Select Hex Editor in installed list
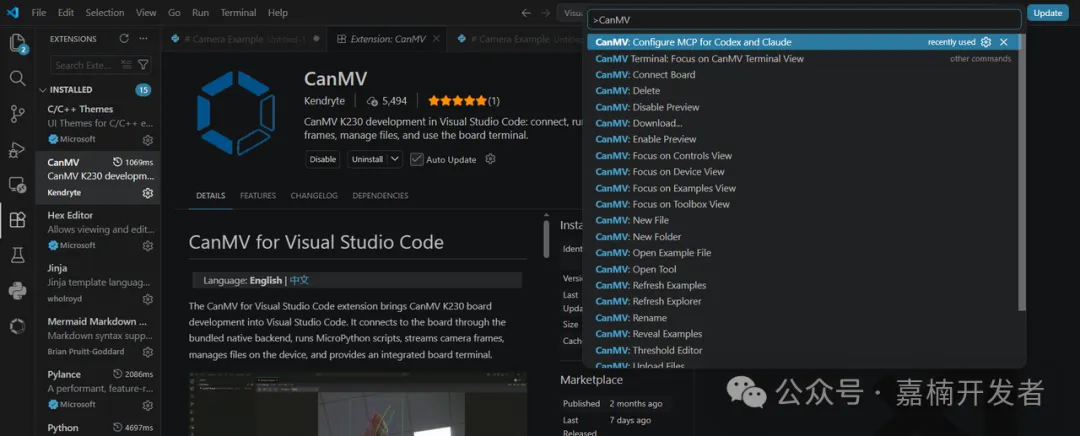 (98, 231)
